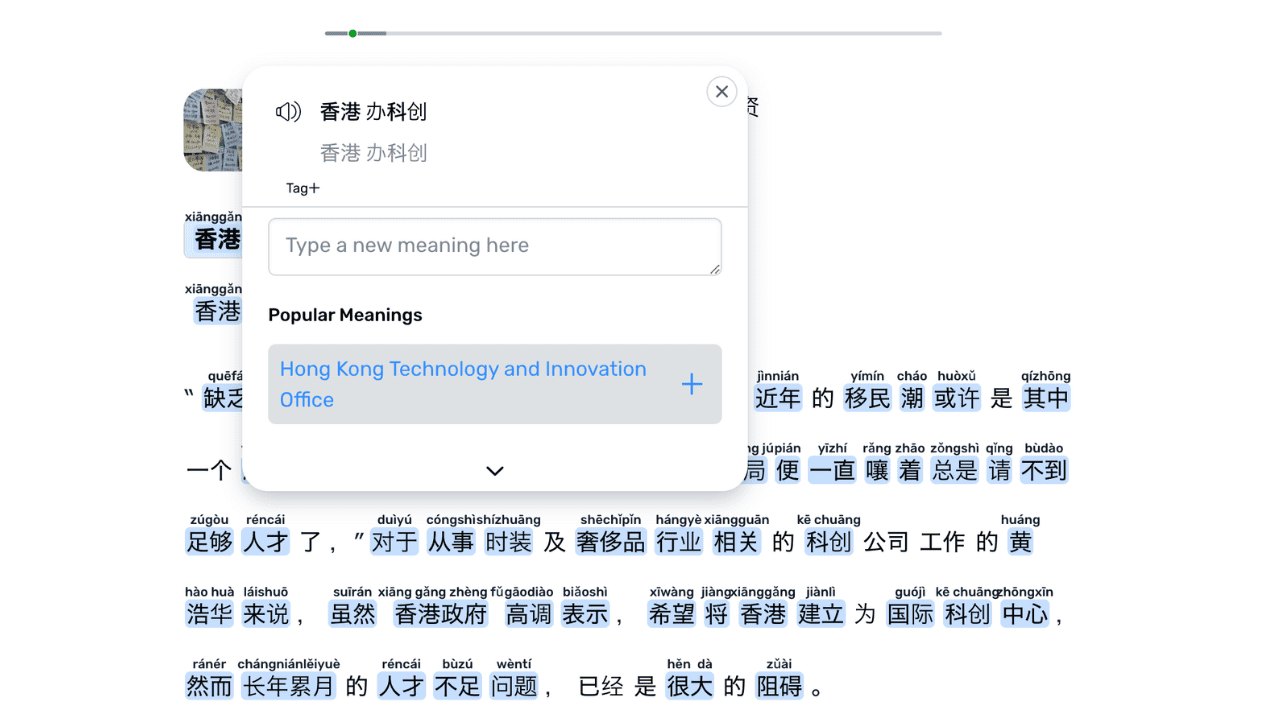Play pronunciation of 香港 办科创
1280x720 pixels.
point(287,111)
